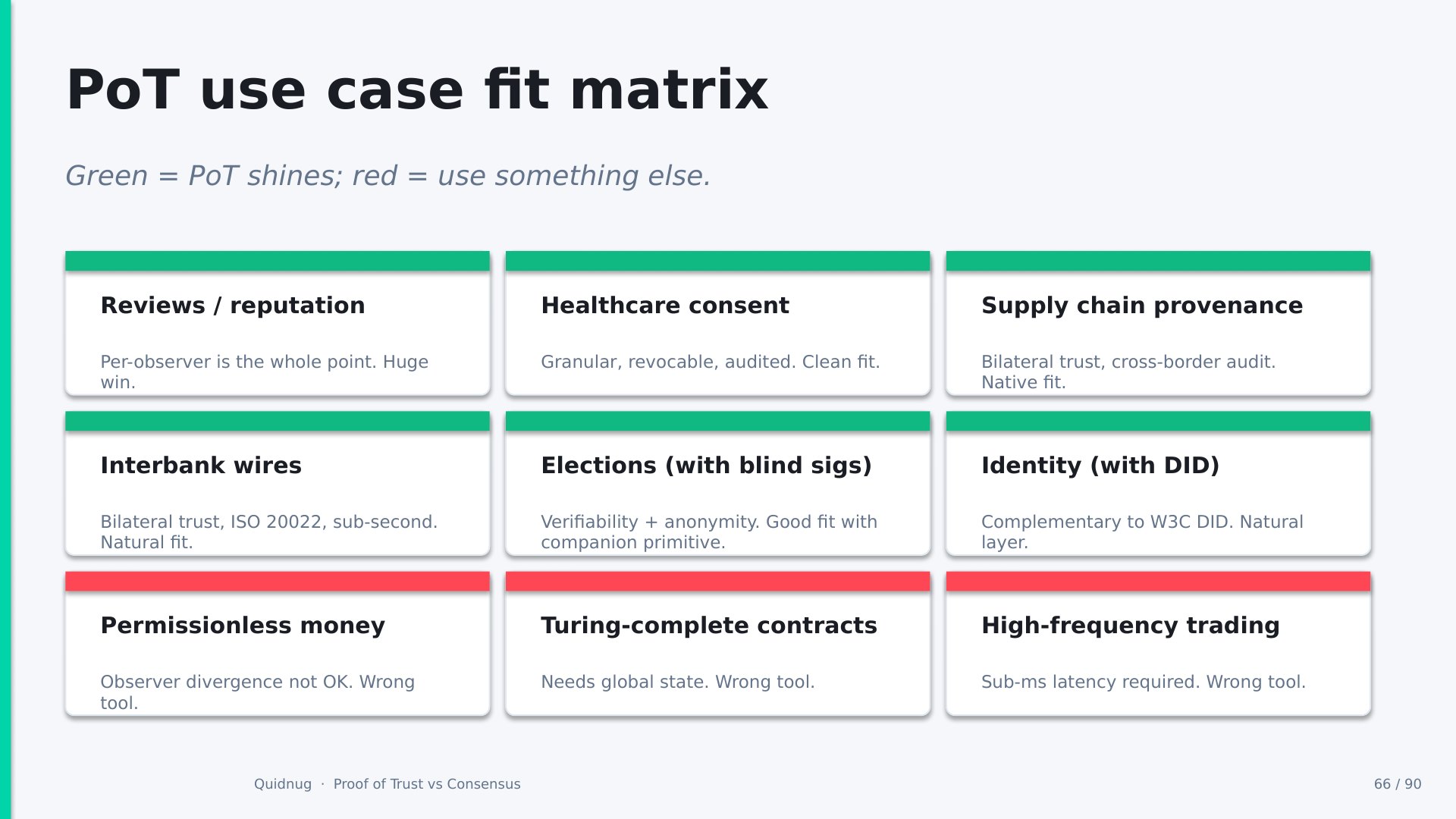The height and width of the screenshot is (819, 1456).
Task: Click 'Proof of Trust vs Consensus' footer text
Action: click(427, 784)
